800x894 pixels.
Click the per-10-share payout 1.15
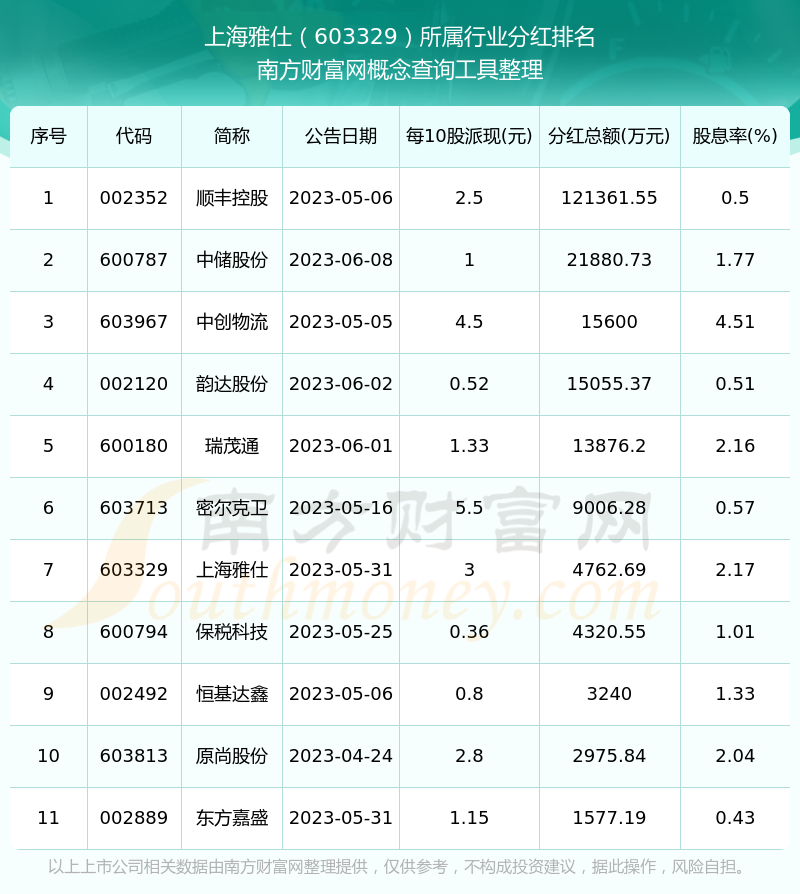469,818
